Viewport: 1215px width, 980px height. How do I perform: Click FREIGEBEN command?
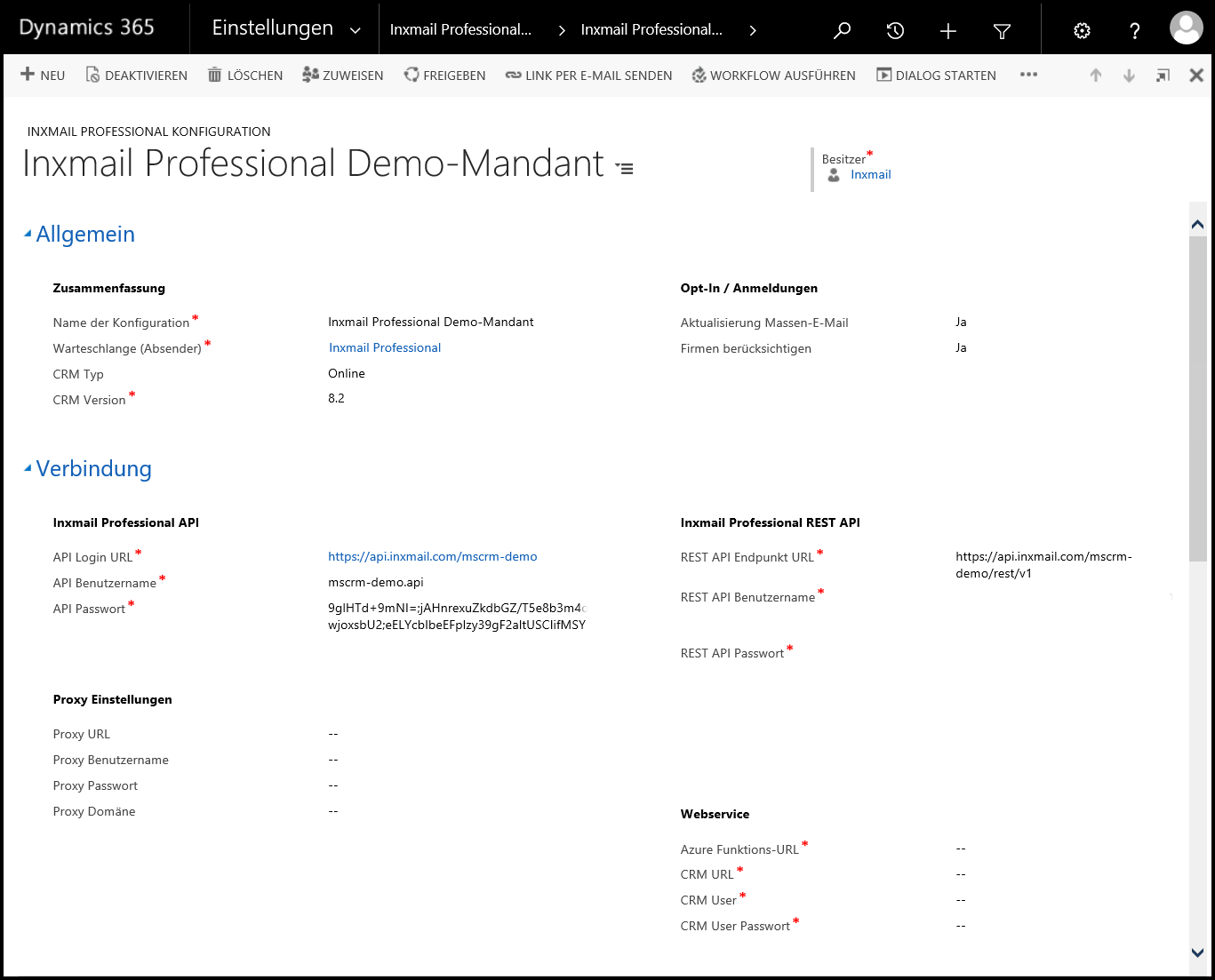(444, 76)
